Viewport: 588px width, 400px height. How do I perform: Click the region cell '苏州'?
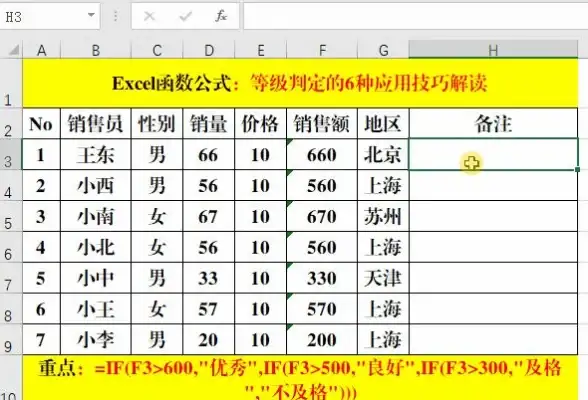tap(383, 216)
